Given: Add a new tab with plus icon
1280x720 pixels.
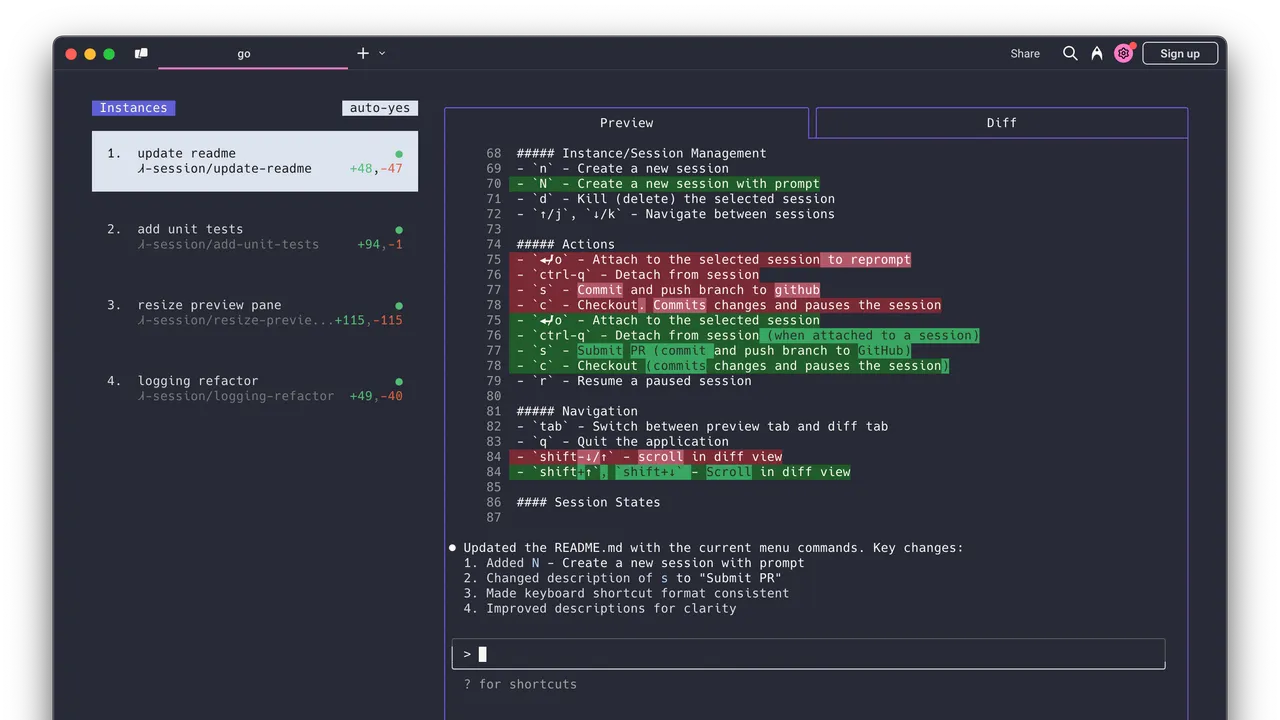Looking at the screenshot, I should coord(363,53).
